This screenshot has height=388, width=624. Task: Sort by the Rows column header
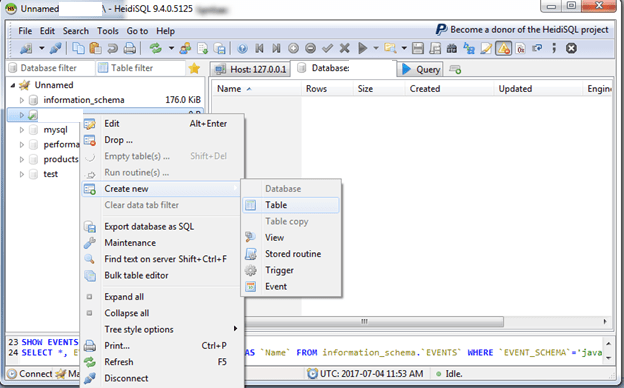(x=327, y=89)
